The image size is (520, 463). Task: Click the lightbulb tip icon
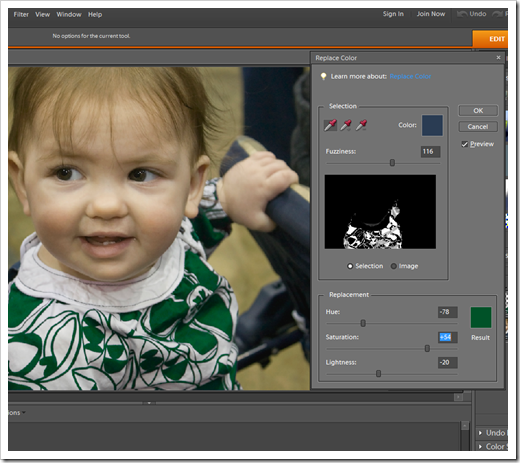[x=323, y=76]
